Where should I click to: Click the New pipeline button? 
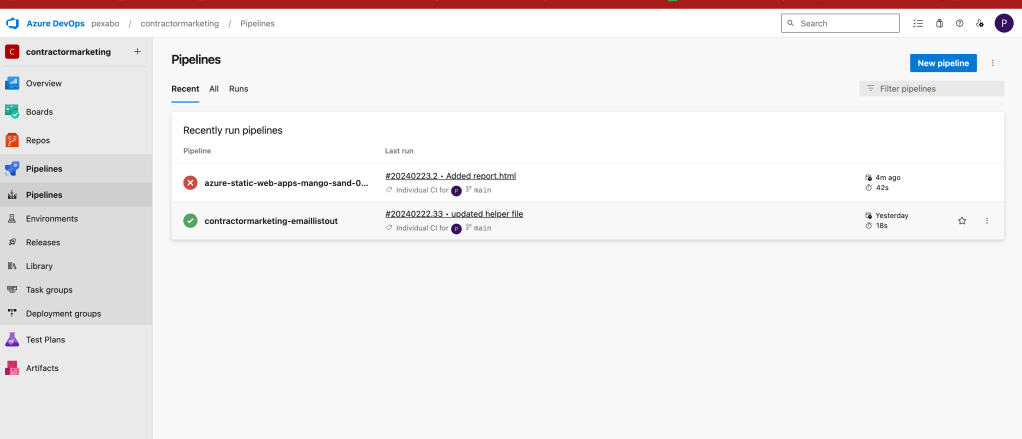click(943, 63)
